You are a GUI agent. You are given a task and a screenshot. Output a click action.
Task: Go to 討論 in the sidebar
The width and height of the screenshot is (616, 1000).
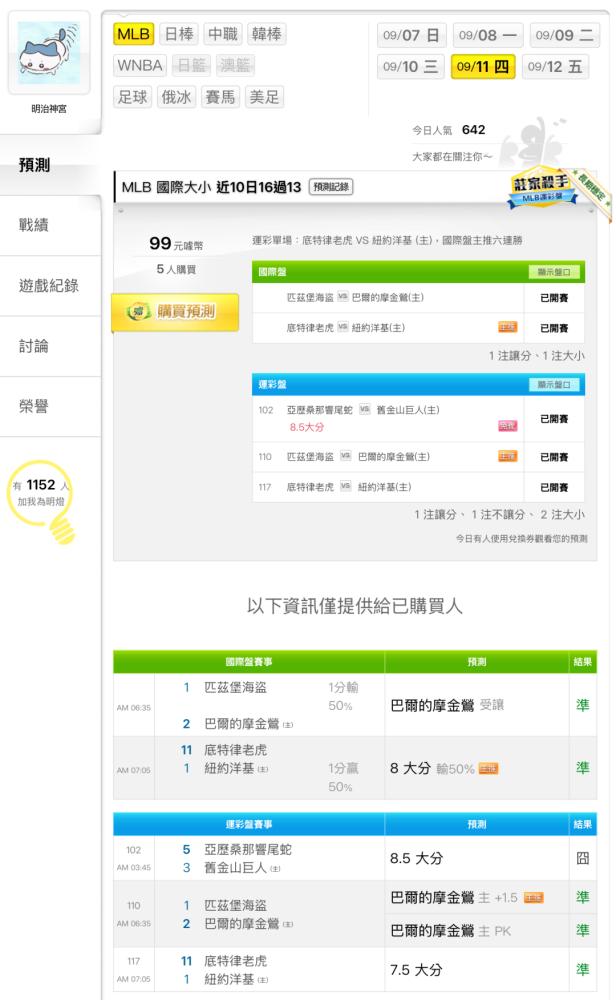click(50, 346)
